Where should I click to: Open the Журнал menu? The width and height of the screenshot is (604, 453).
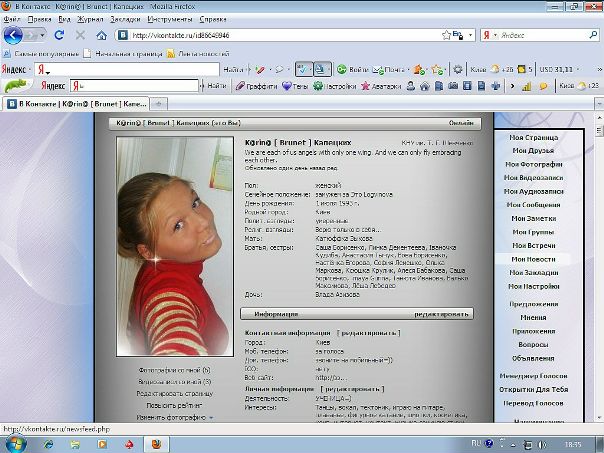(x=90, y=19)
